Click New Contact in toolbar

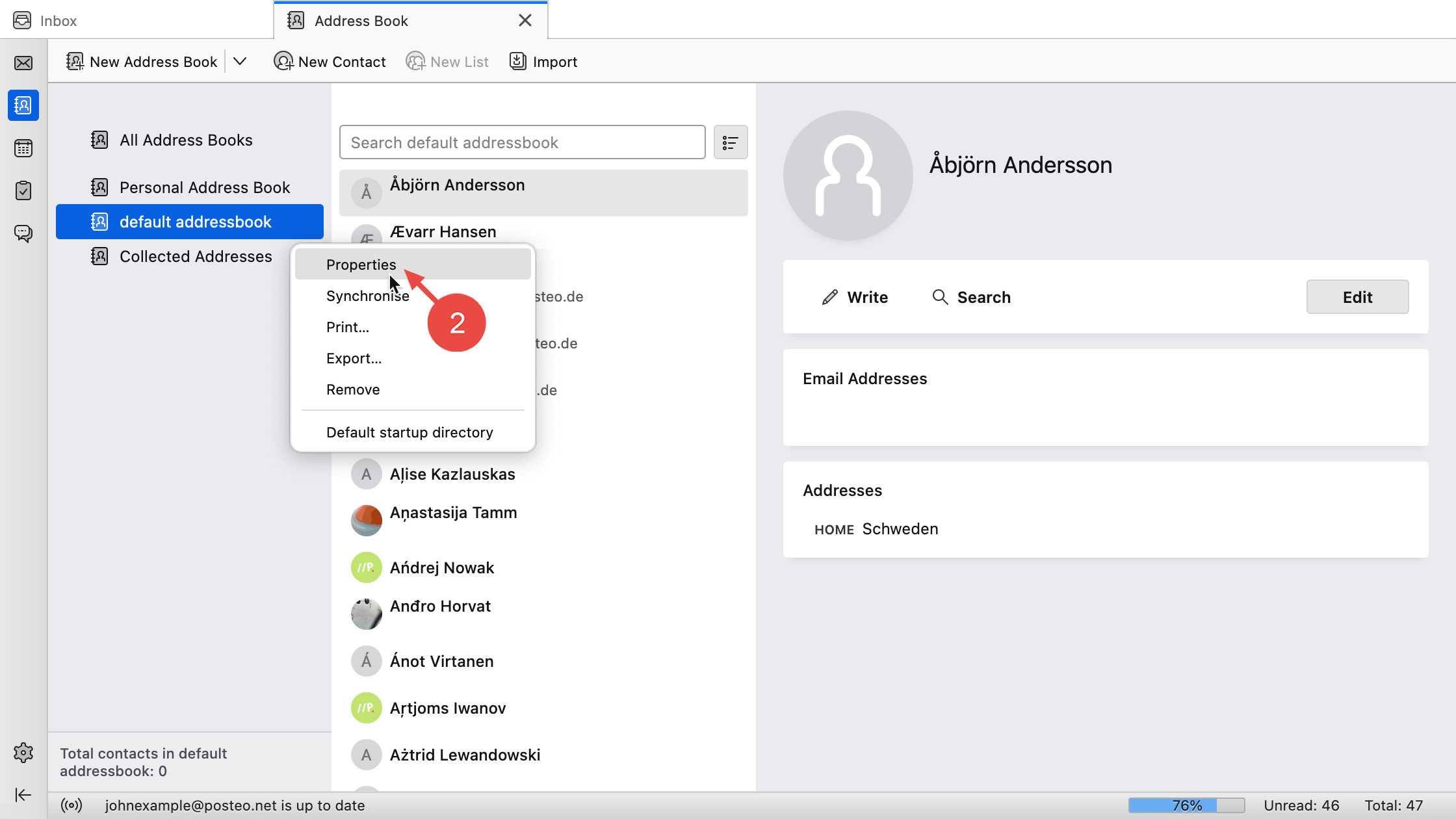click(x=330, y=62)
